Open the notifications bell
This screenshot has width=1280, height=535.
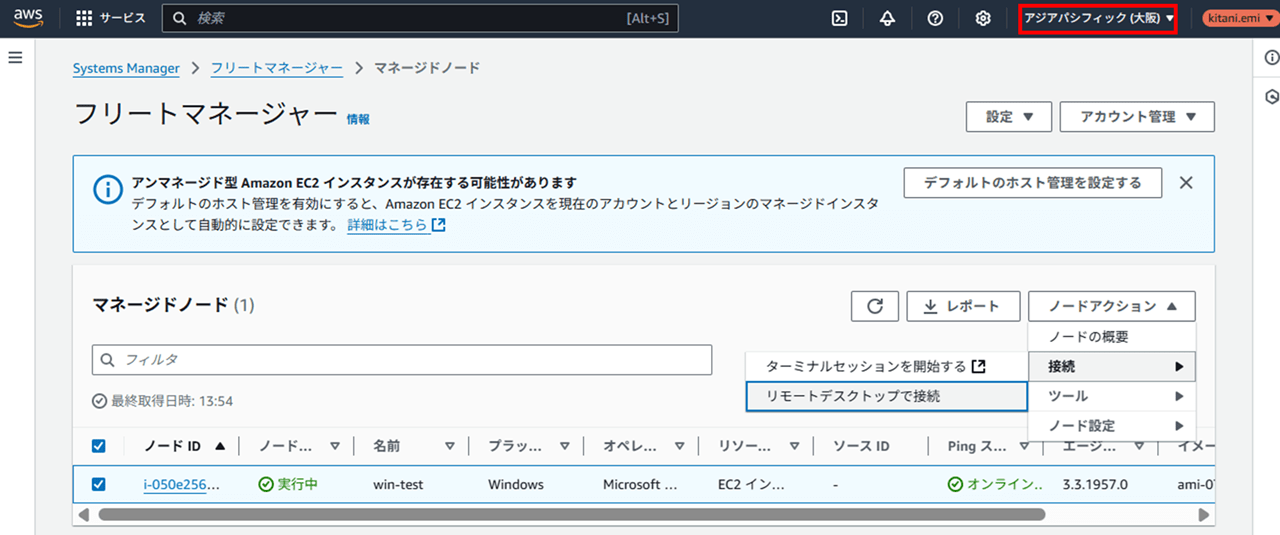[x=888, y=18]
